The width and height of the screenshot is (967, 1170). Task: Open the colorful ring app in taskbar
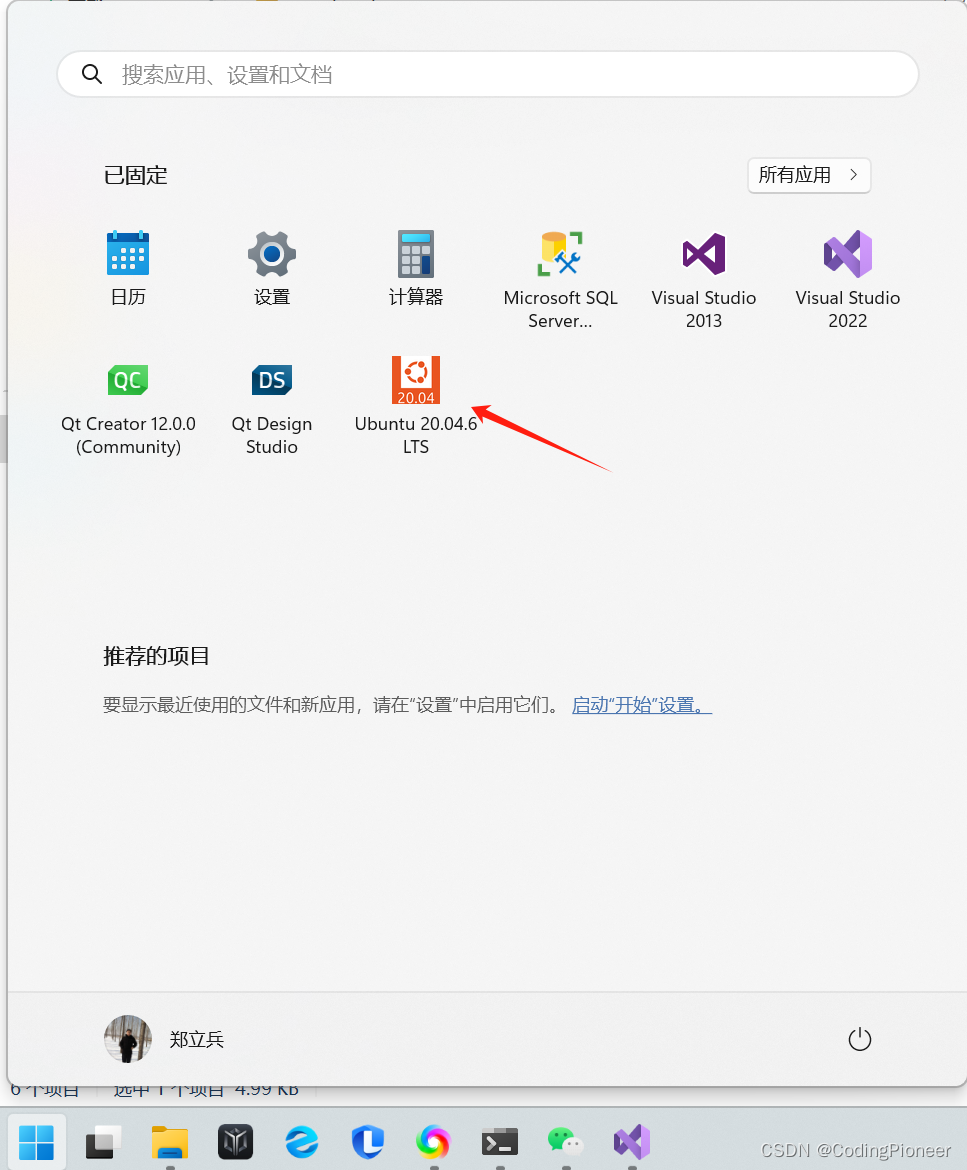[434, 1142]
